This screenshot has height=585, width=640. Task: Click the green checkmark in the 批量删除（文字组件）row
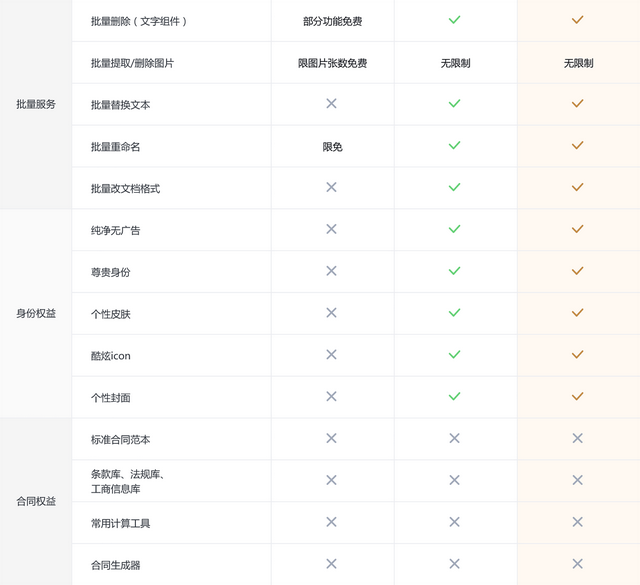click(454, 20)
